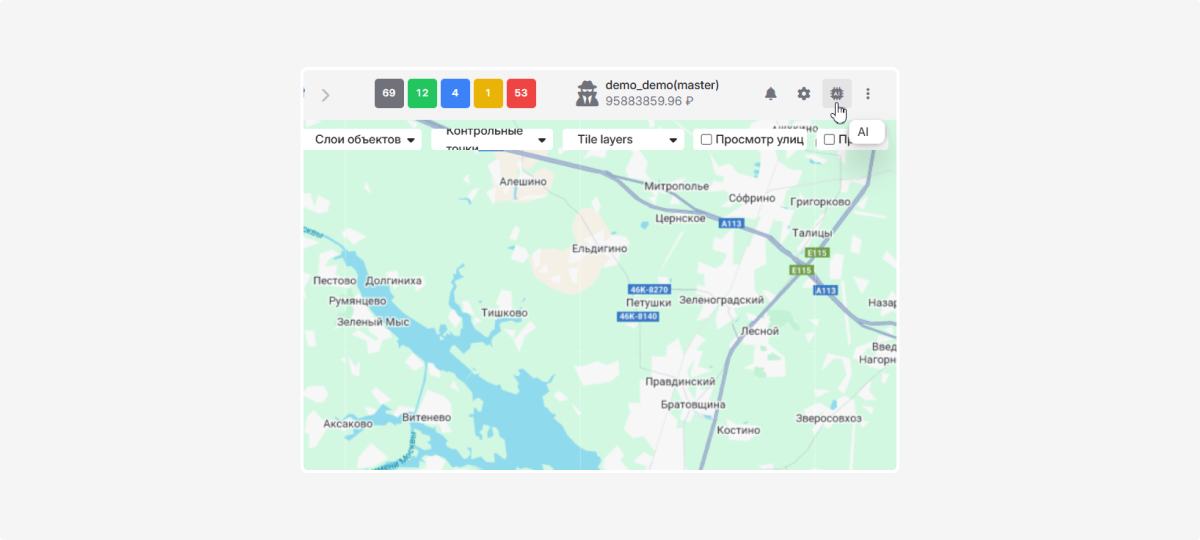
Task: Click the A113 road marker near Софрино
Action: 732,224
